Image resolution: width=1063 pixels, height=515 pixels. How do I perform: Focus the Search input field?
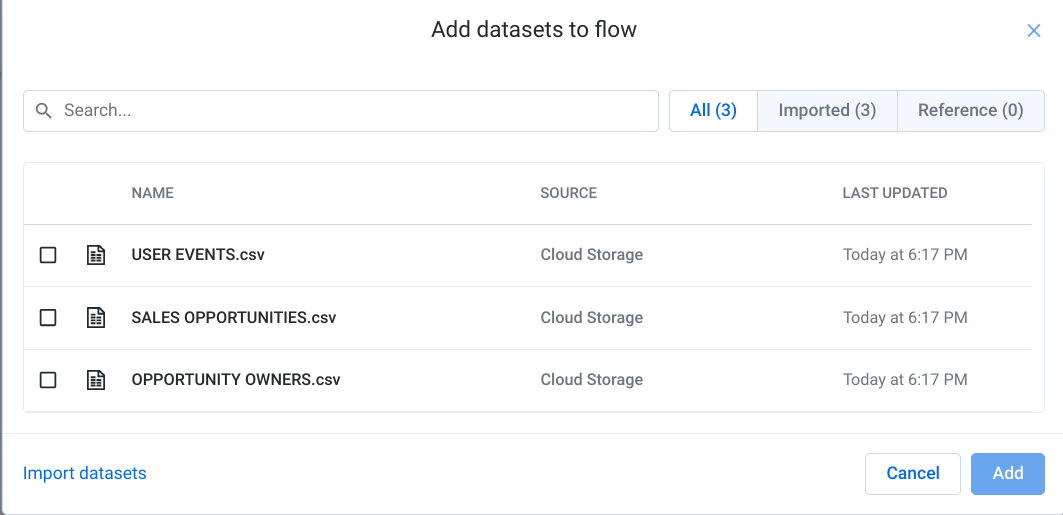341,111
